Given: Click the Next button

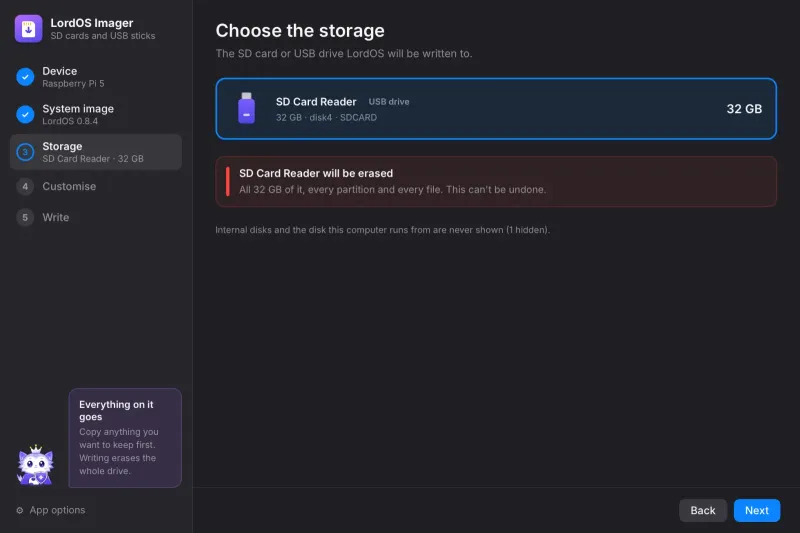Looking at the screenshot, I should coord(757,510).
